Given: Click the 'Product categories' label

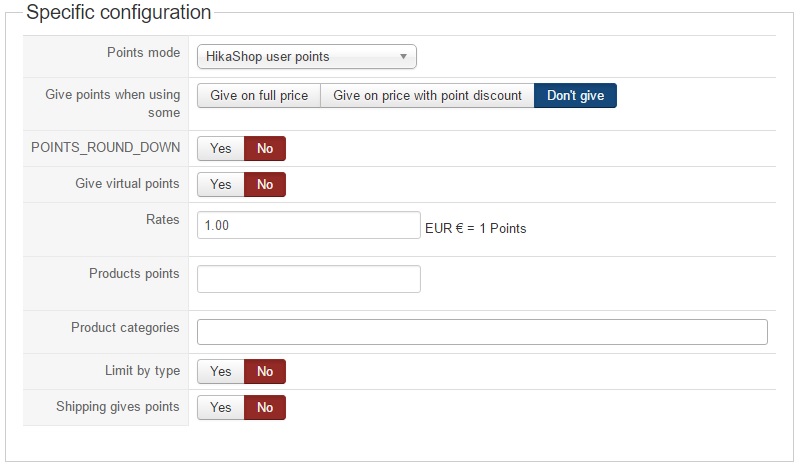Looking at the screenshot, I should [x=125, y=327].
